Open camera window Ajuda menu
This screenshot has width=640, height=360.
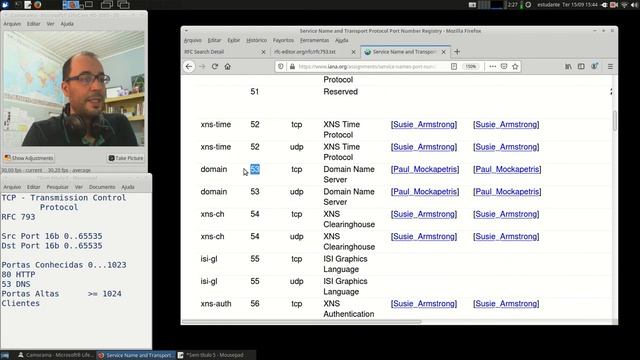67,24
